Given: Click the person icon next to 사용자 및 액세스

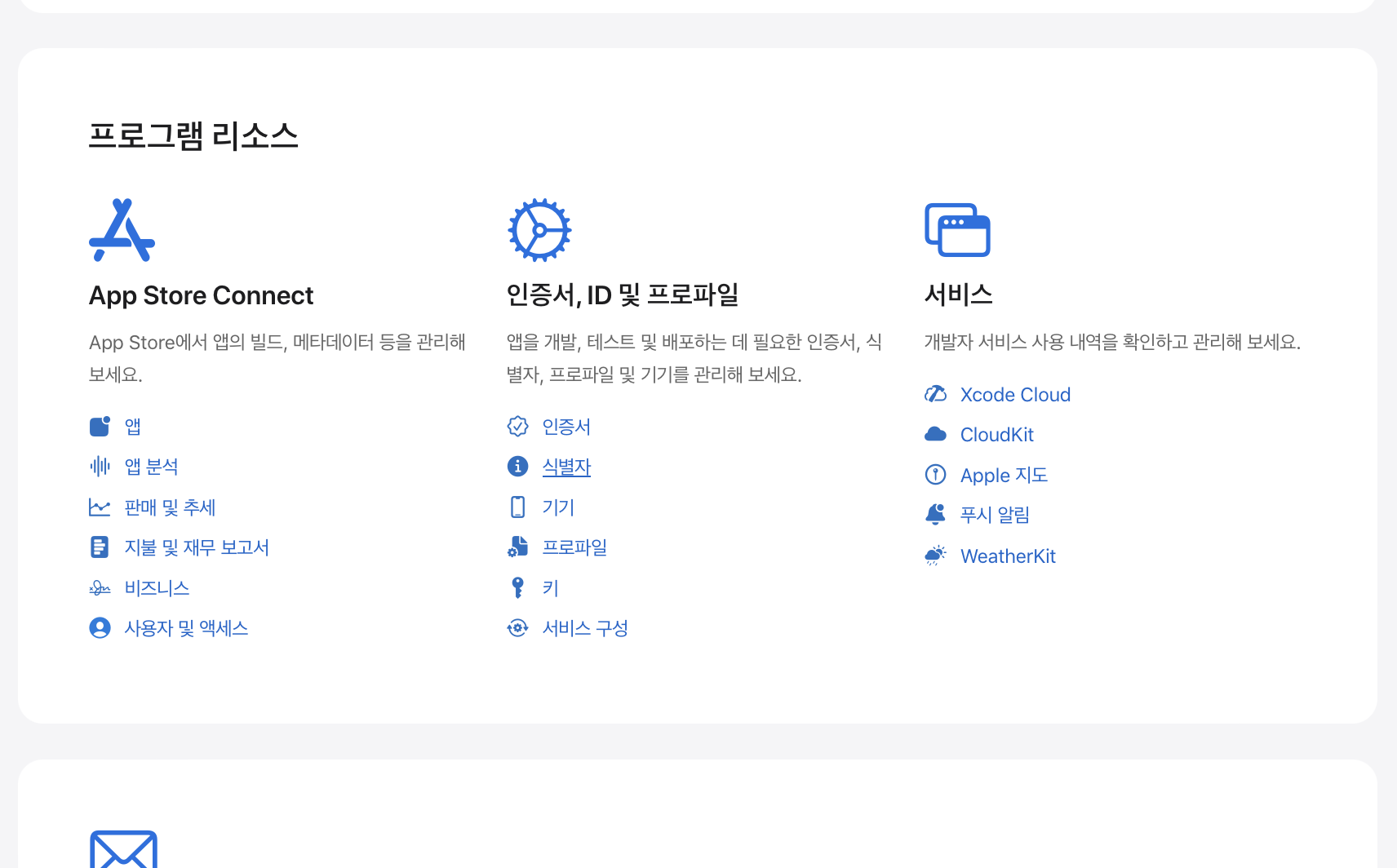Looking at the screenshot, I should pyautogui.click(x=100, y=628).
